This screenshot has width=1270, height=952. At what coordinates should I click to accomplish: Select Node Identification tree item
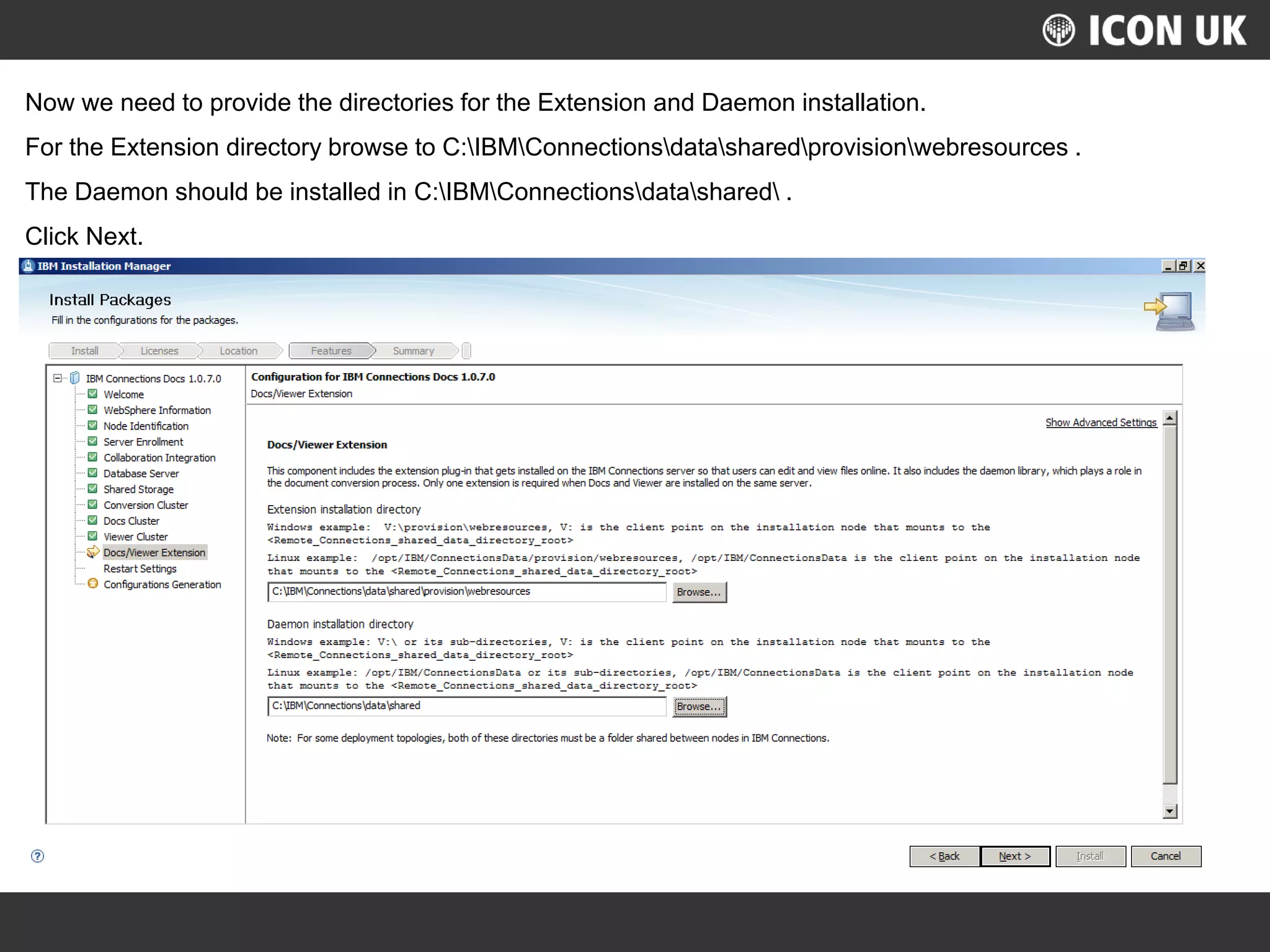(x=146, y=426)
